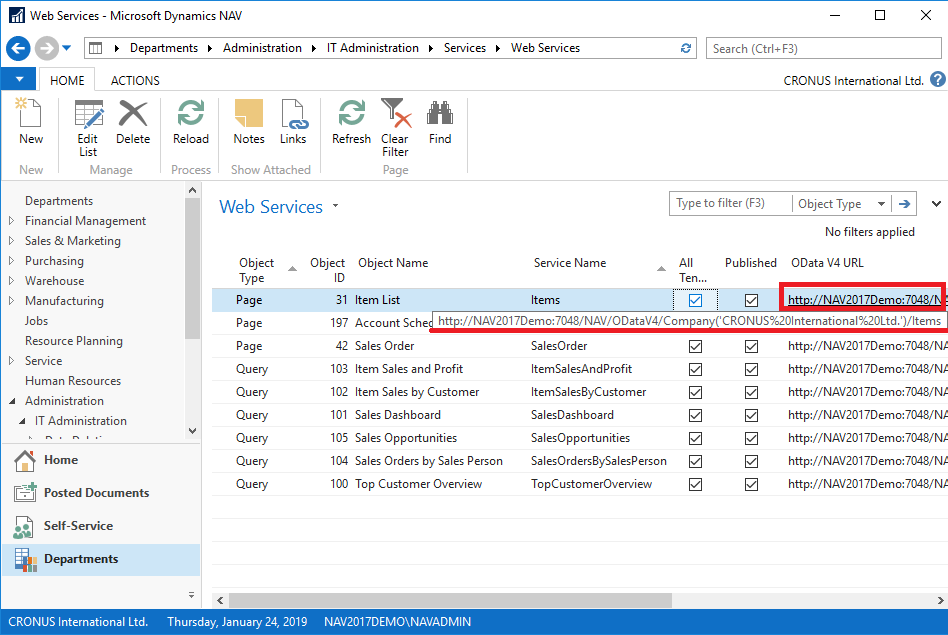Open the SalesOrder OData V4 URL

coord(867,346)
